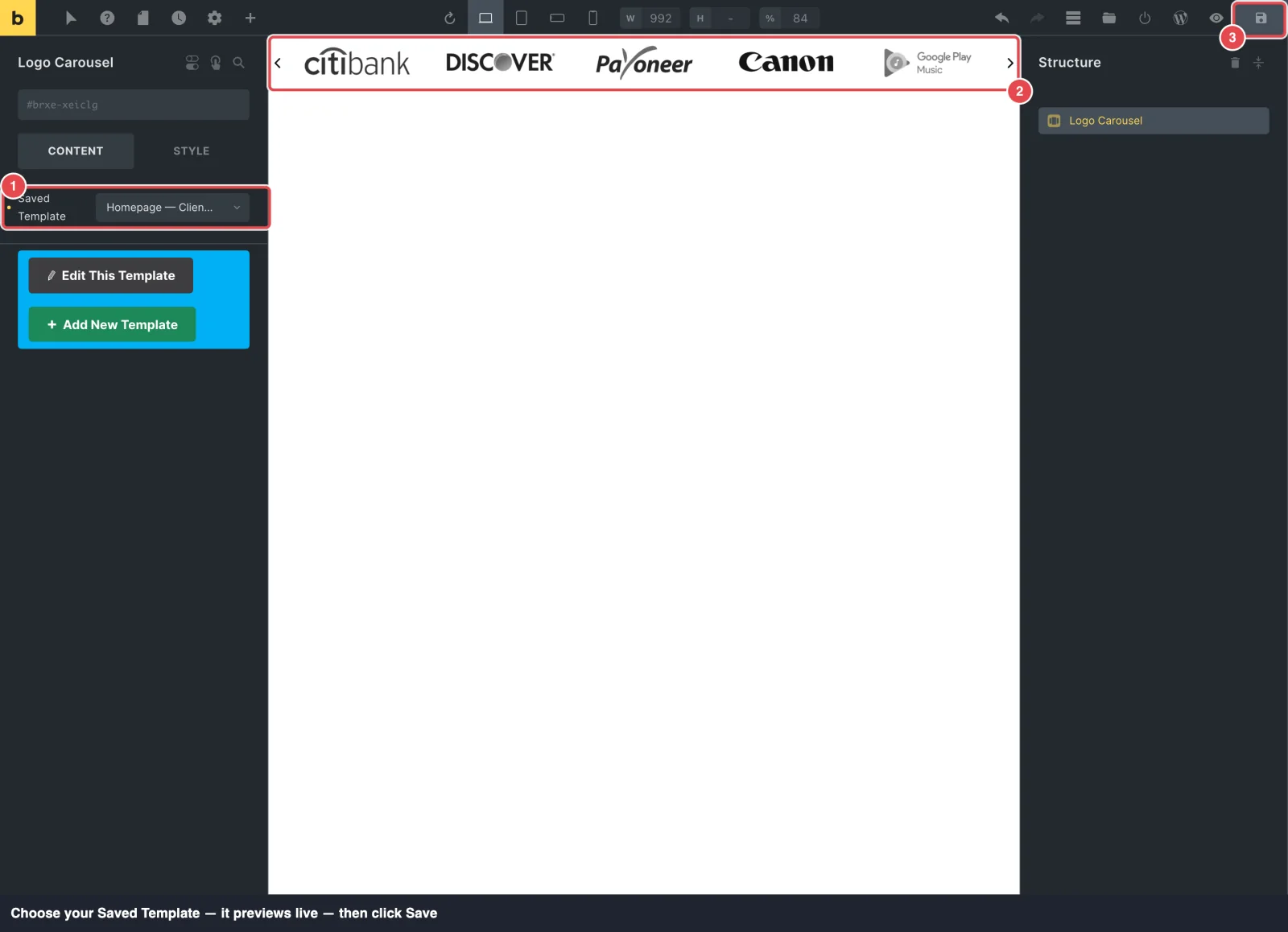Toggle the structure panel icon
The height and width of the screenshot is (932, 1288).
[x=1073, y=18]
